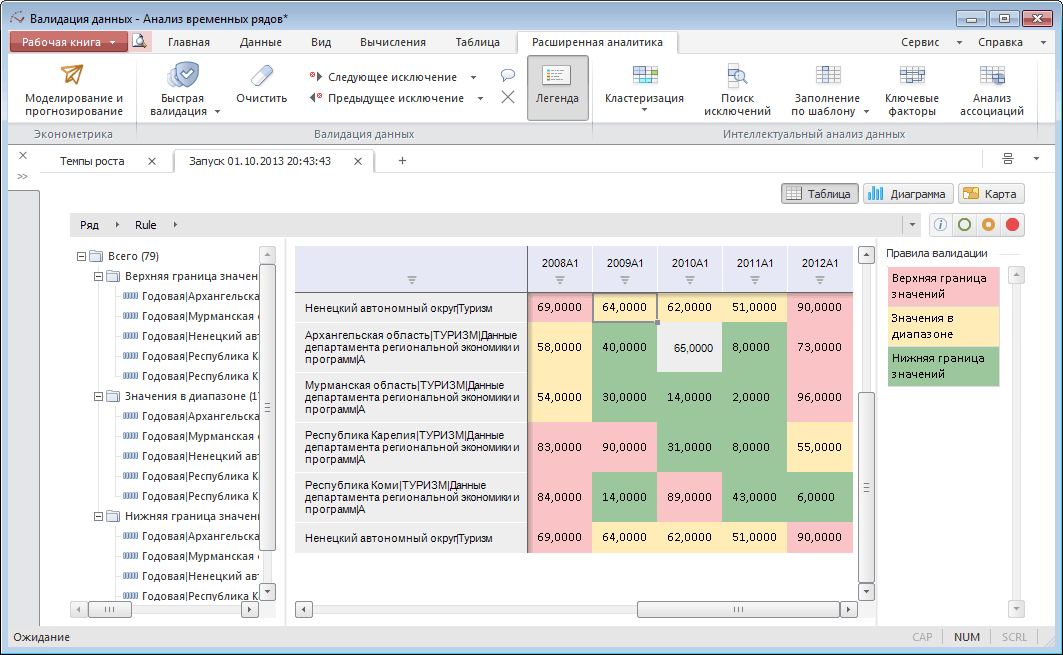Toggle the Легенда button off
1063x655 pixels.
click(557, 87)
